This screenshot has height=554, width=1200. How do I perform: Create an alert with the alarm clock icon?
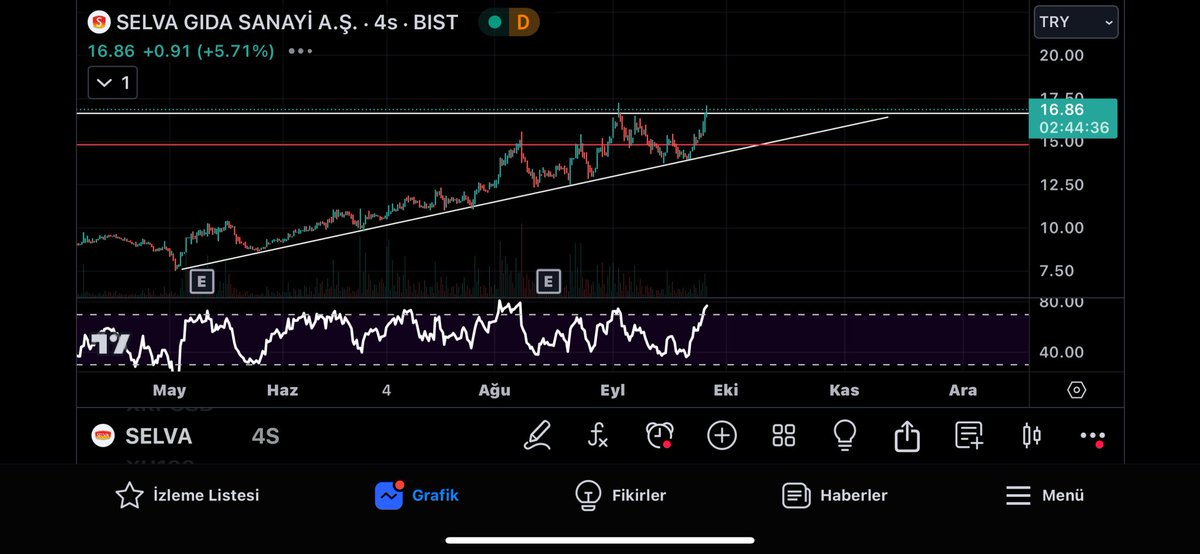click(659, 435)
